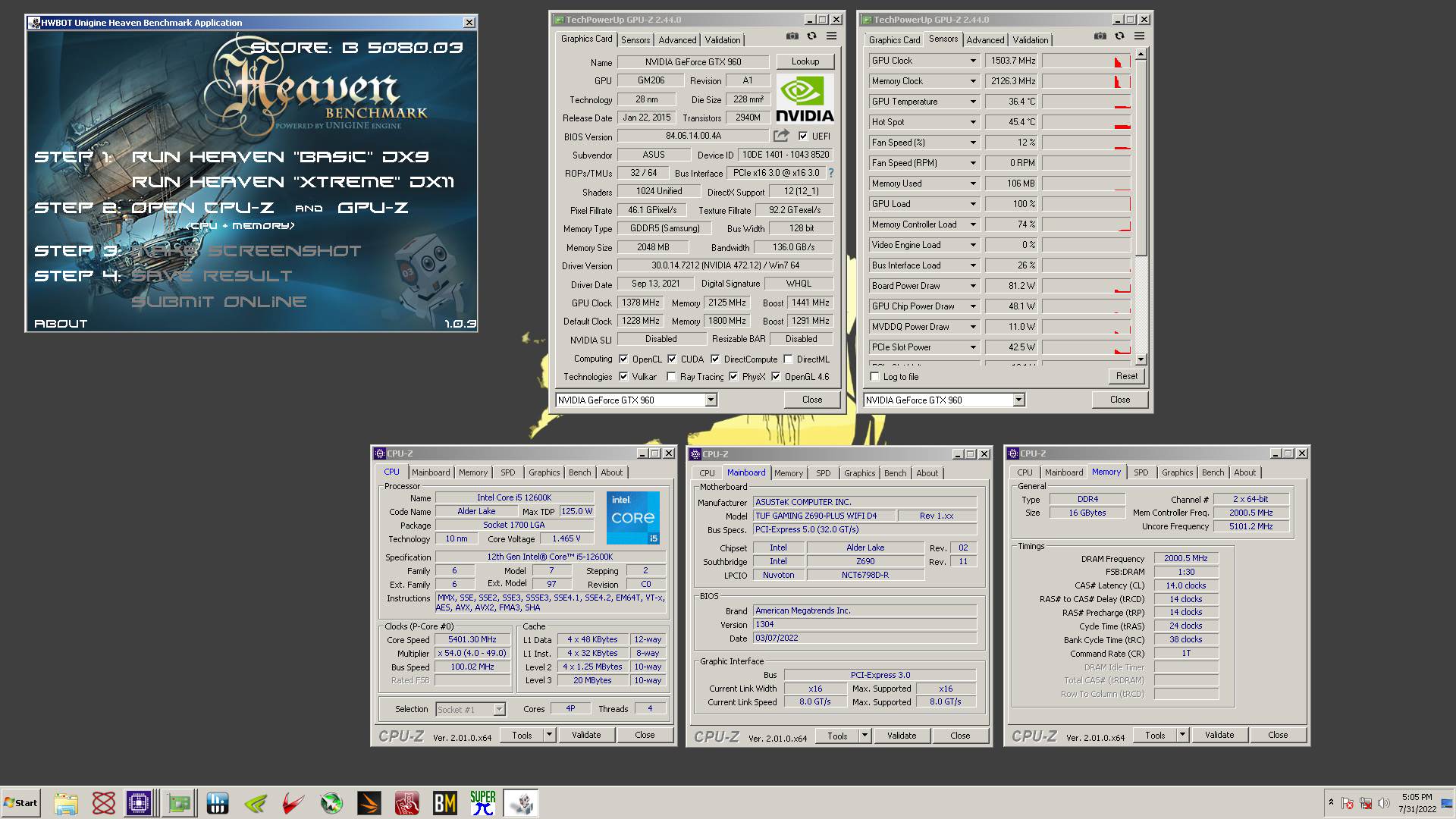Viewport: 1456px width, 819px height.
Task: Open SPD tab in CPU-Z Mainboard window
Action: tap(823, 473)
